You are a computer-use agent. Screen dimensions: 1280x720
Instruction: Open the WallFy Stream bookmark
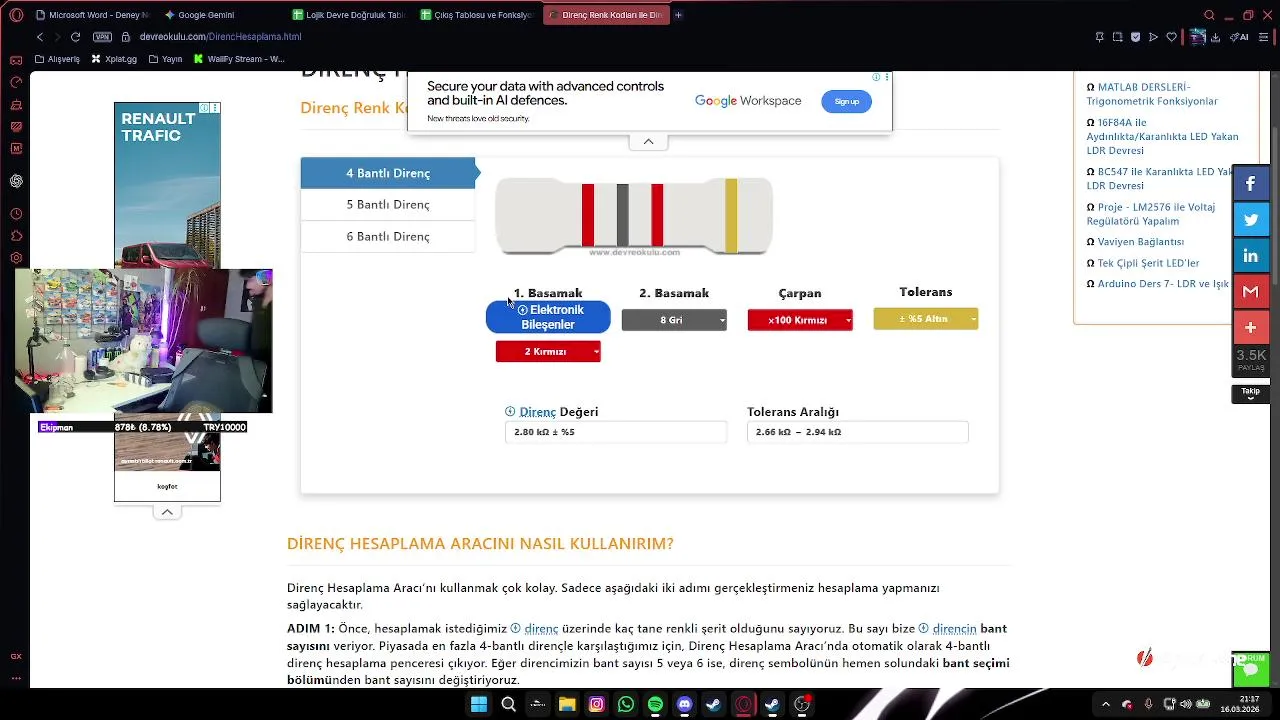(x=238, y=59)
